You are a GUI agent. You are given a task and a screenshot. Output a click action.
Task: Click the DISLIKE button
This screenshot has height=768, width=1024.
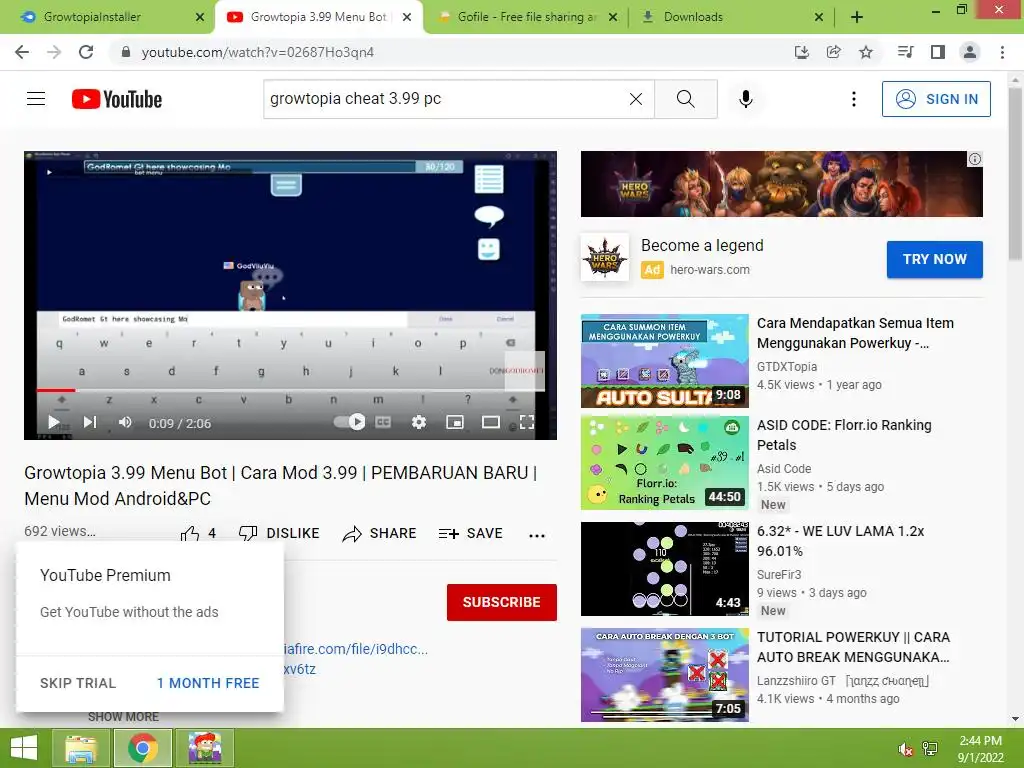pos(280,534)
